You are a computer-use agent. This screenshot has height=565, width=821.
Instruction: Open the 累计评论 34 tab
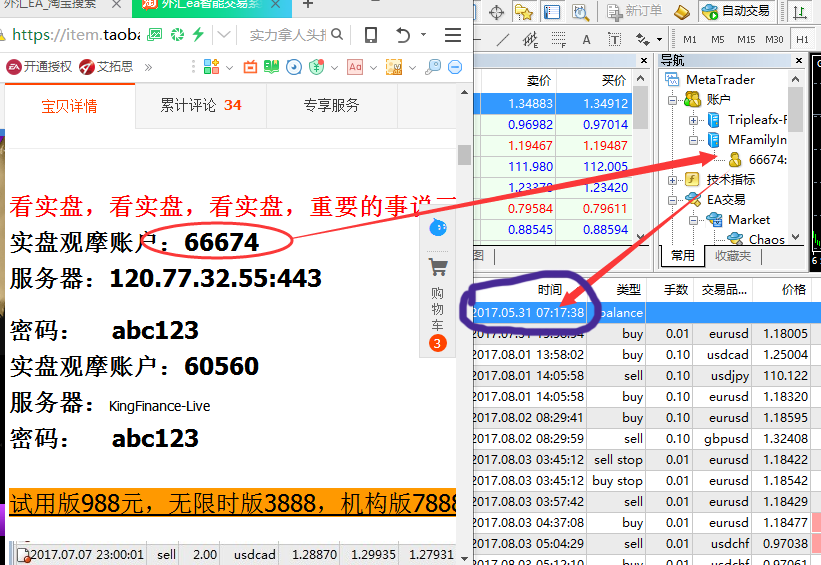[201, 106]
